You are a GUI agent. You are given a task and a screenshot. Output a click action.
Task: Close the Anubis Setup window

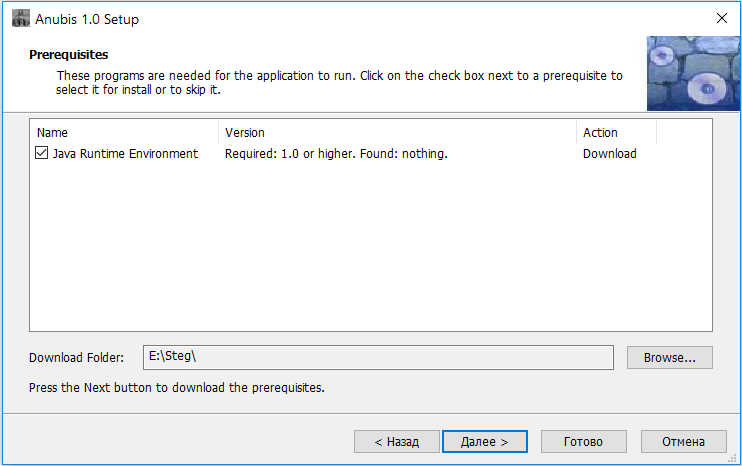[721, 17]
